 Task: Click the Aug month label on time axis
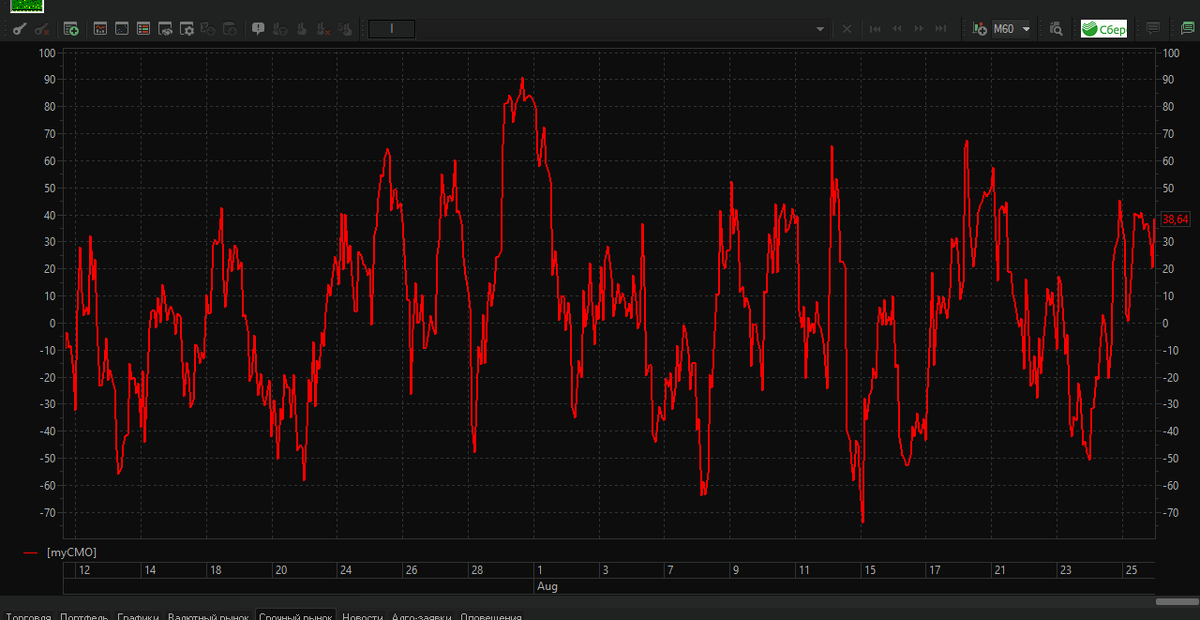pyautogui.click(x=547, y=586)
